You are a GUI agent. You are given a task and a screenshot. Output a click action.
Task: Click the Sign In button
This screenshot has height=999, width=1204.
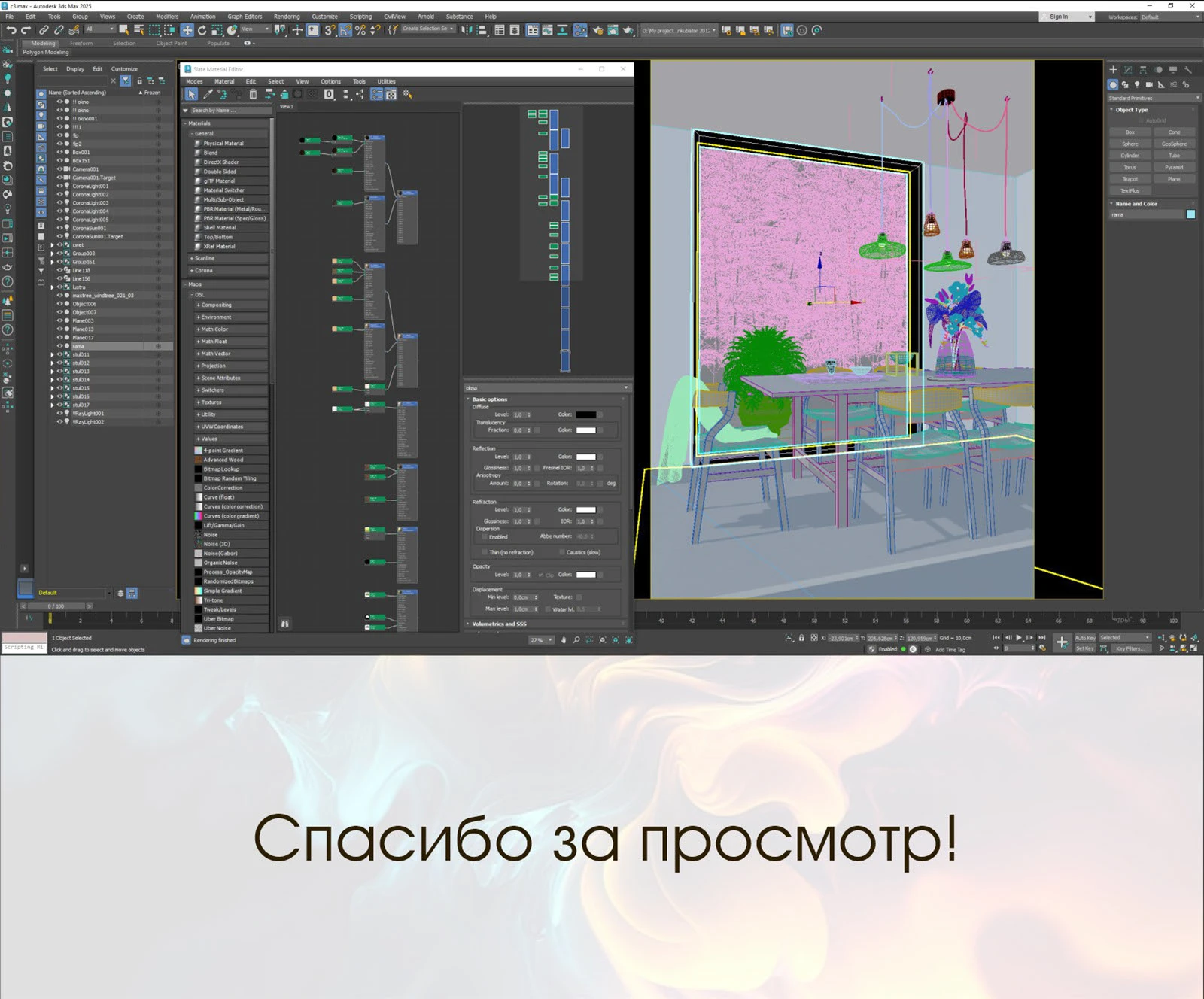point(1066,17)
